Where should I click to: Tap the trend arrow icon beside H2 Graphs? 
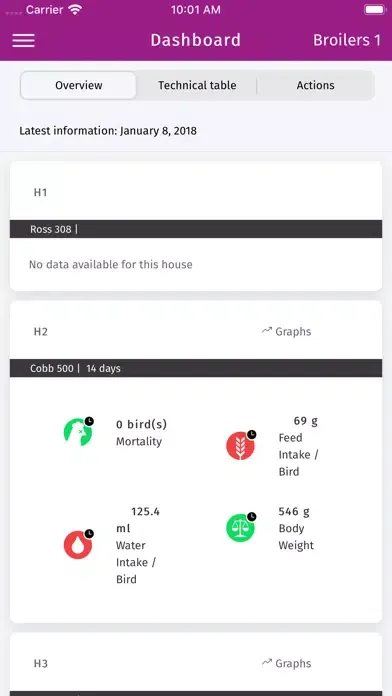266,330
